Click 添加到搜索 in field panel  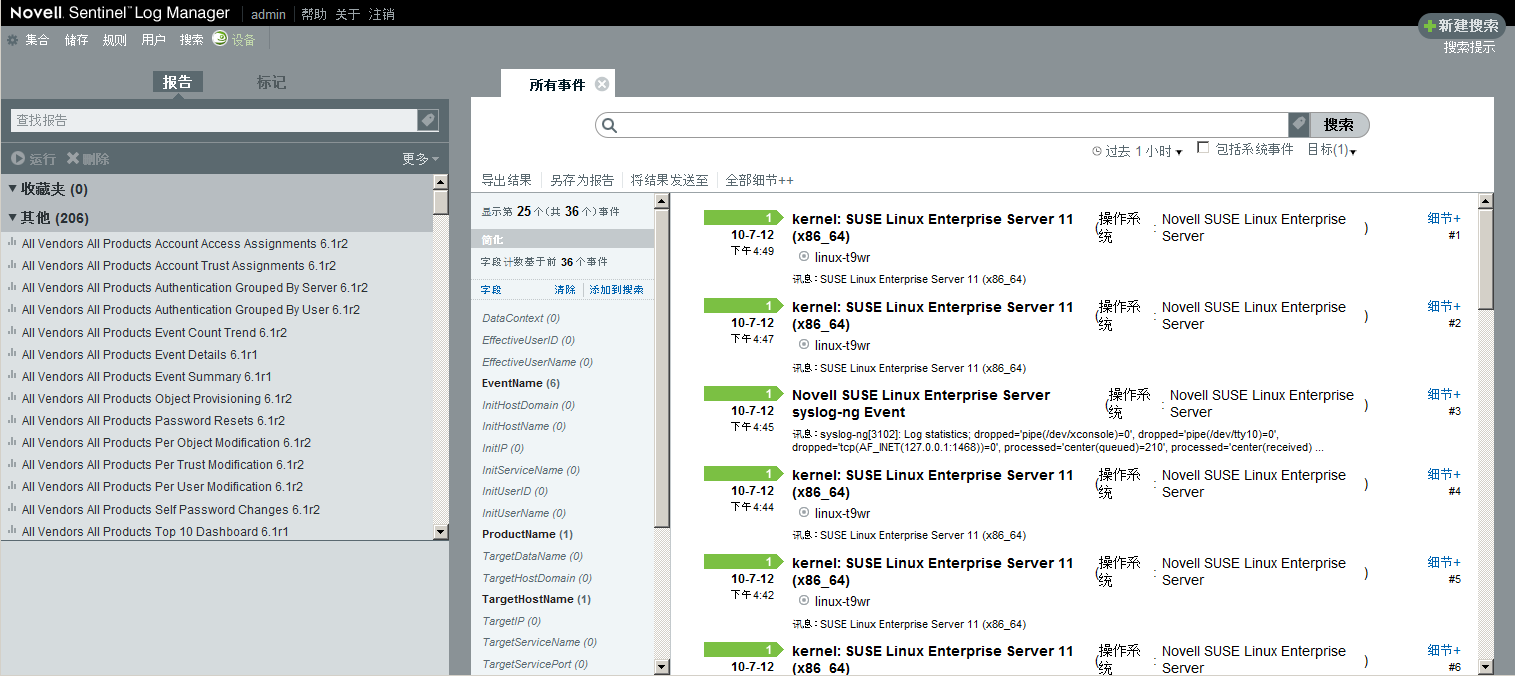point(616,290)
